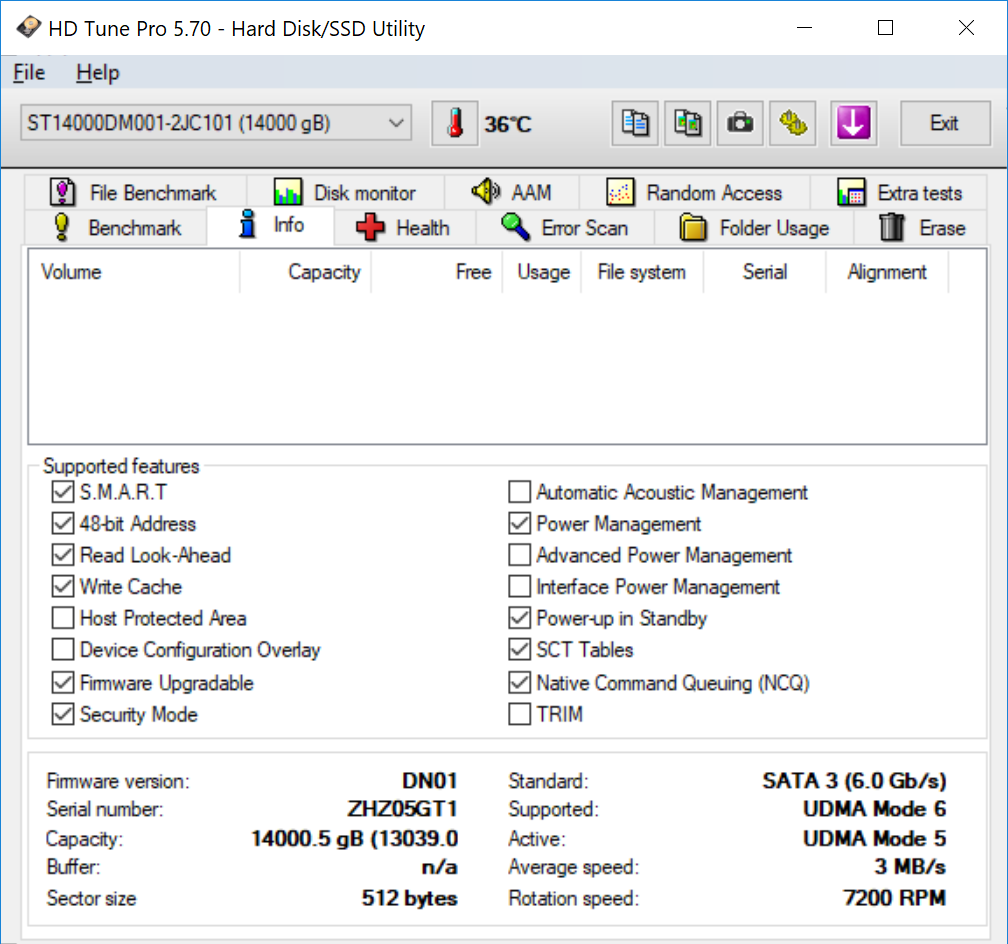Toggle Native Command Queuing (NCQ) checkbox
Screen dimensions: 1008x944
point(519,683)
